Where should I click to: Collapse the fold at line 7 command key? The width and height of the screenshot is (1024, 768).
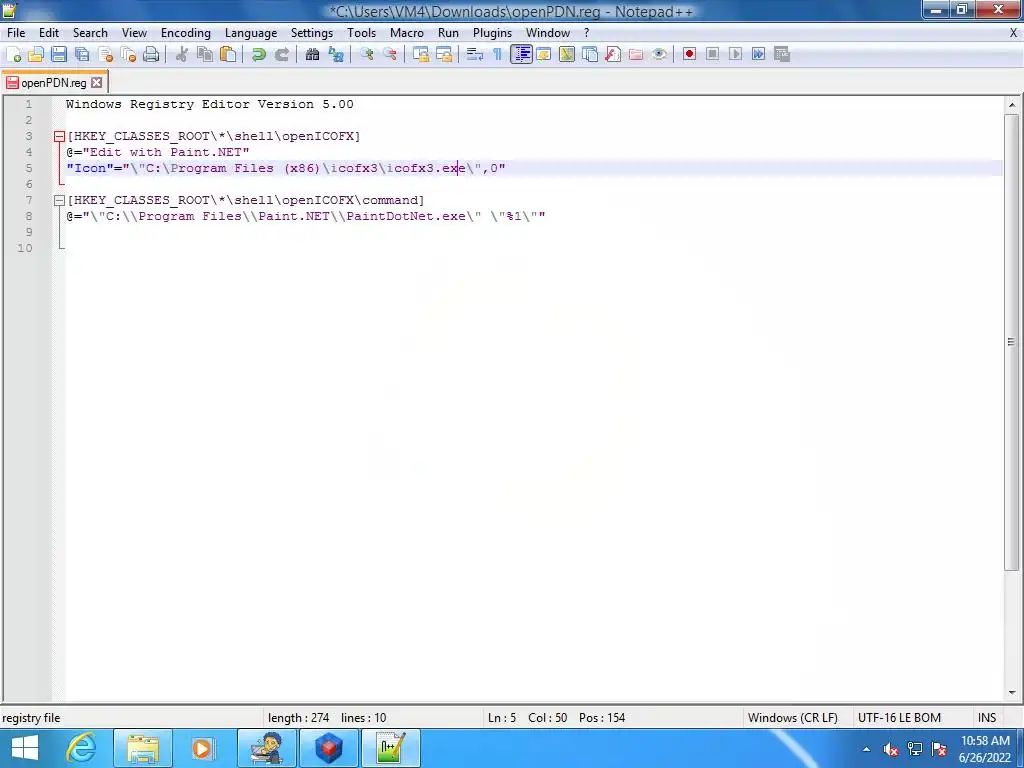(59, 200)
